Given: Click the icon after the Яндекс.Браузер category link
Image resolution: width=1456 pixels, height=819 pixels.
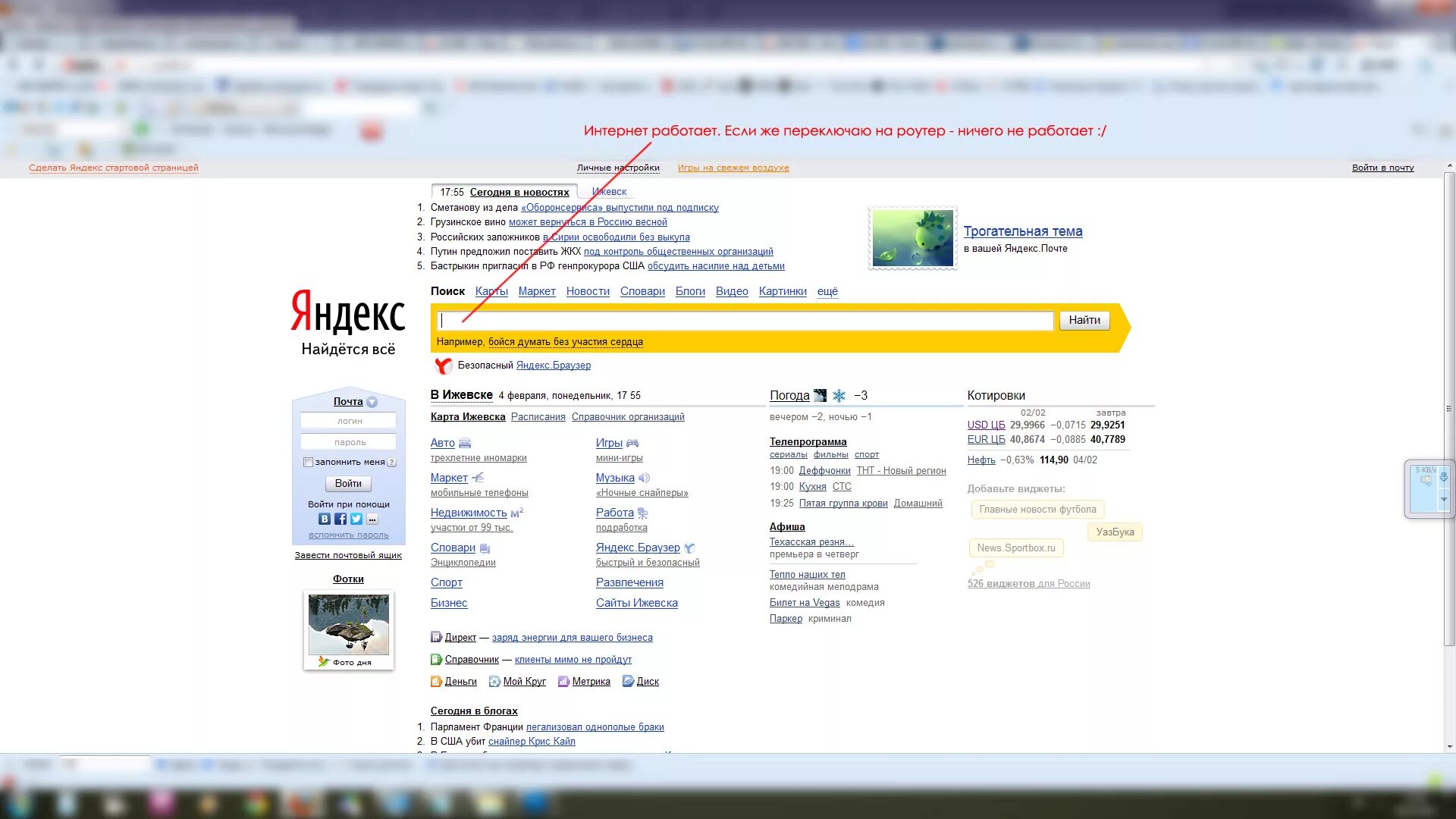Looking at the screenshot, I should pyautogui.click(x=689, y=548).
